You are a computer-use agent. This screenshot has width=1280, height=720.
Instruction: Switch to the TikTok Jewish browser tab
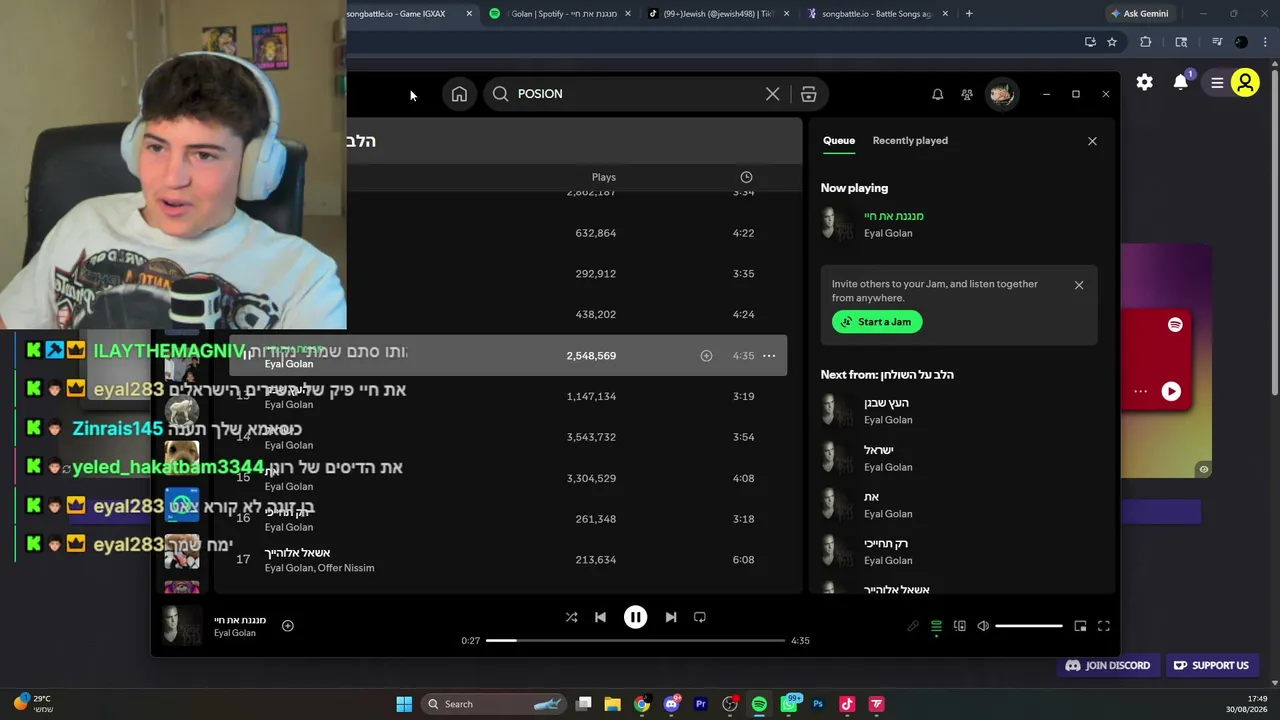point(717,14)
